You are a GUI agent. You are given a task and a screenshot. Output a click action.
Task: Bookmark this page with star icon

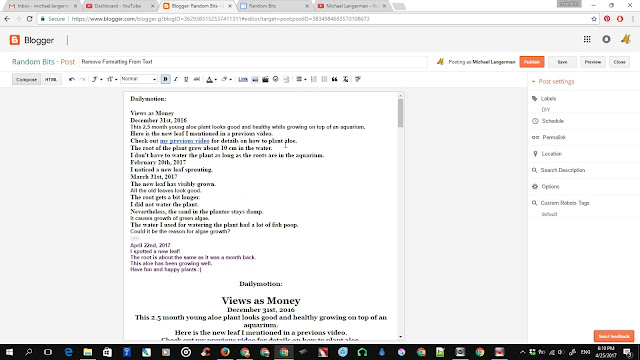click(594, 19)
